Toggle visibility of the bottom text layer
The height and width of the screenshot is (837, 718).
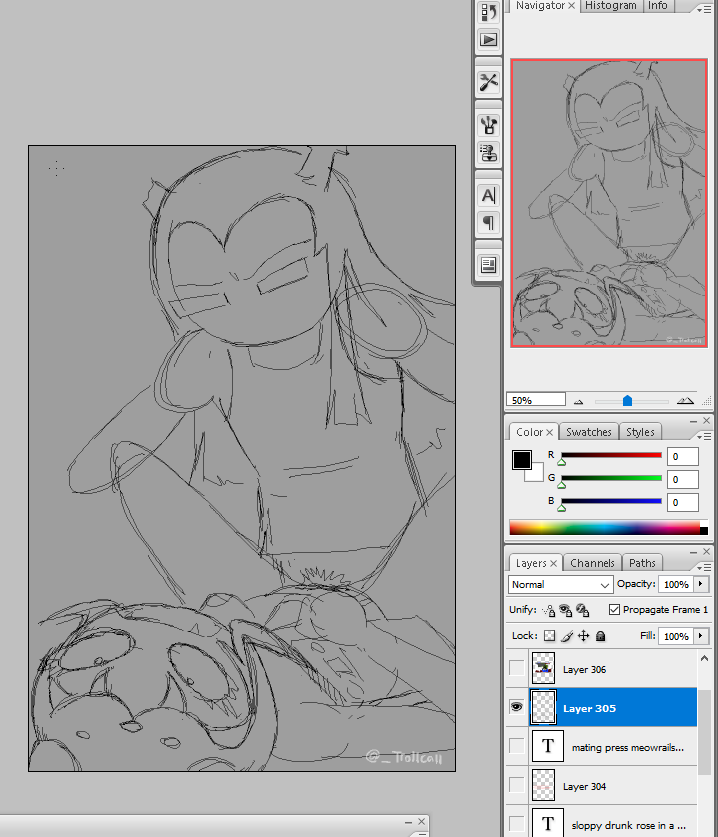[517, 824]
